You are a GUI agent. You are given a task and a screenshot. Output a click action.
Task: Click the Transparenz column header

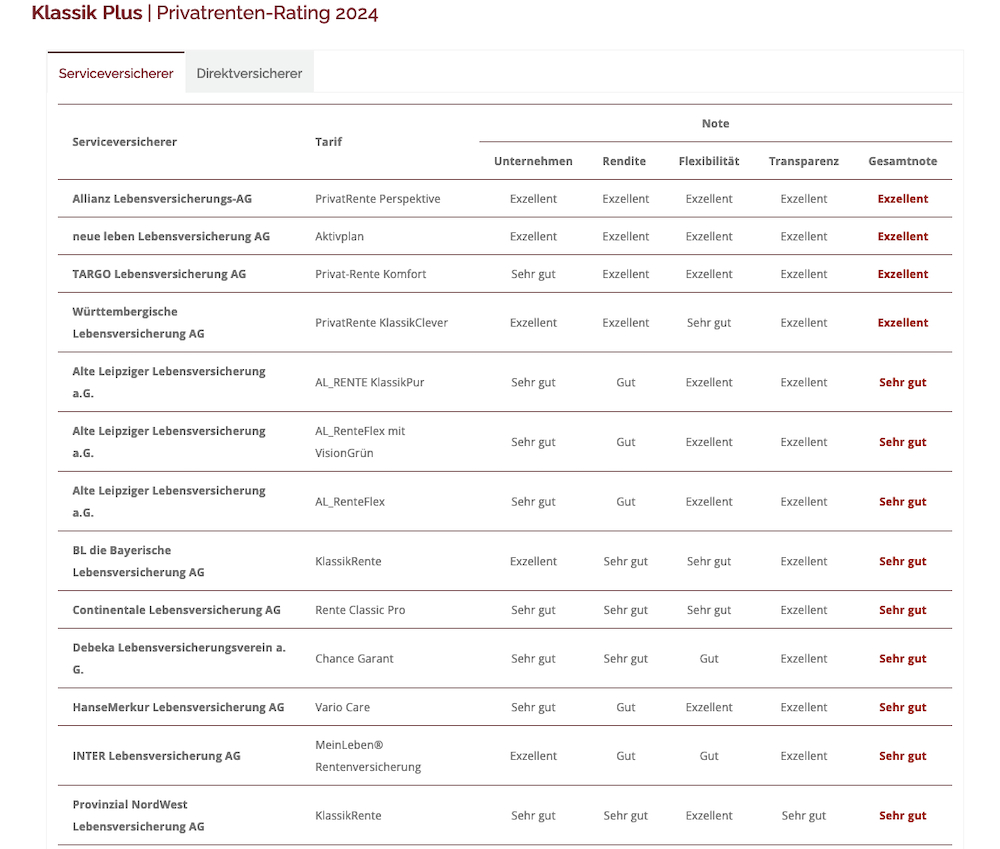804,161
